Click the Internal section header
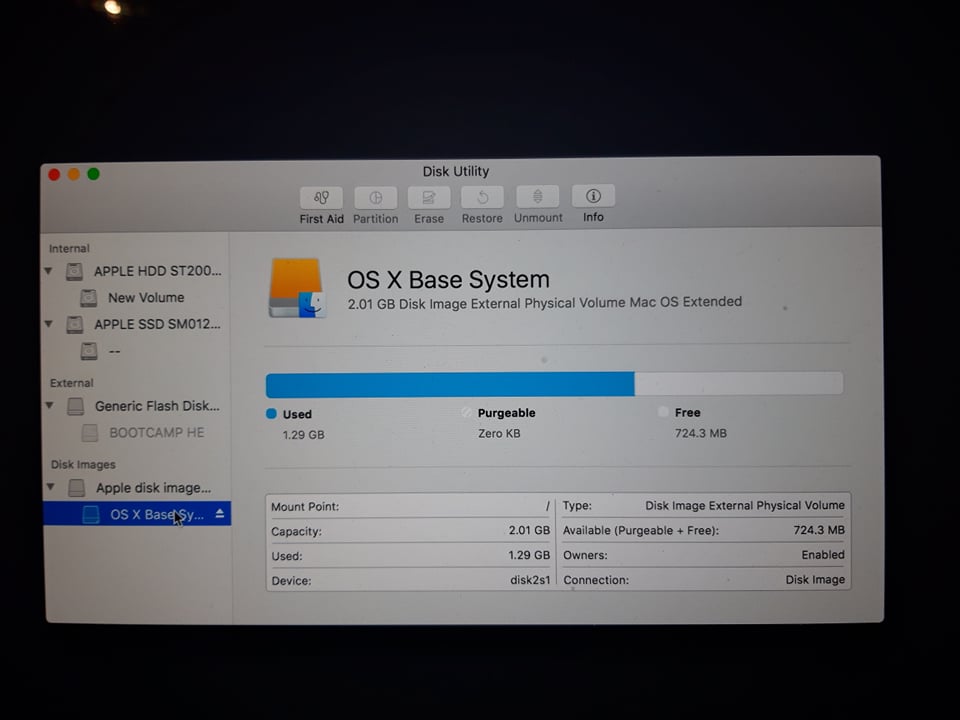Screen dimensions: 960x720 coord(69,249)
